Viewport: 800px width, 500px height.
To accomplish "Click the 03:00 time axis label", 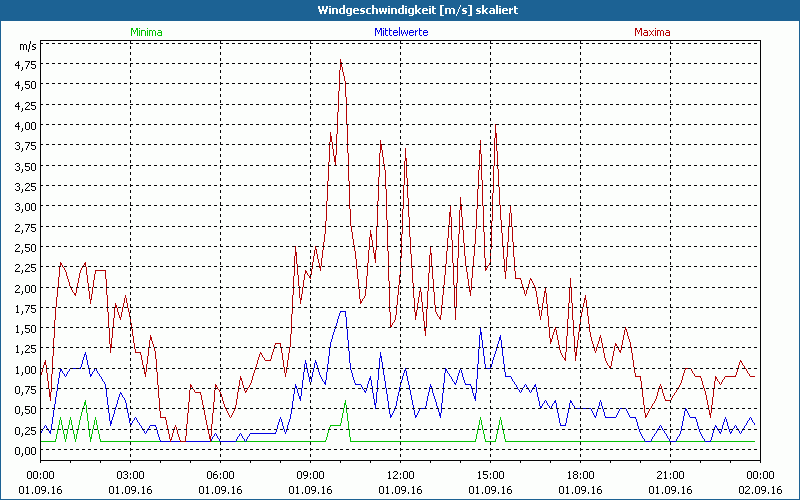I will click(x=130, y=475).
